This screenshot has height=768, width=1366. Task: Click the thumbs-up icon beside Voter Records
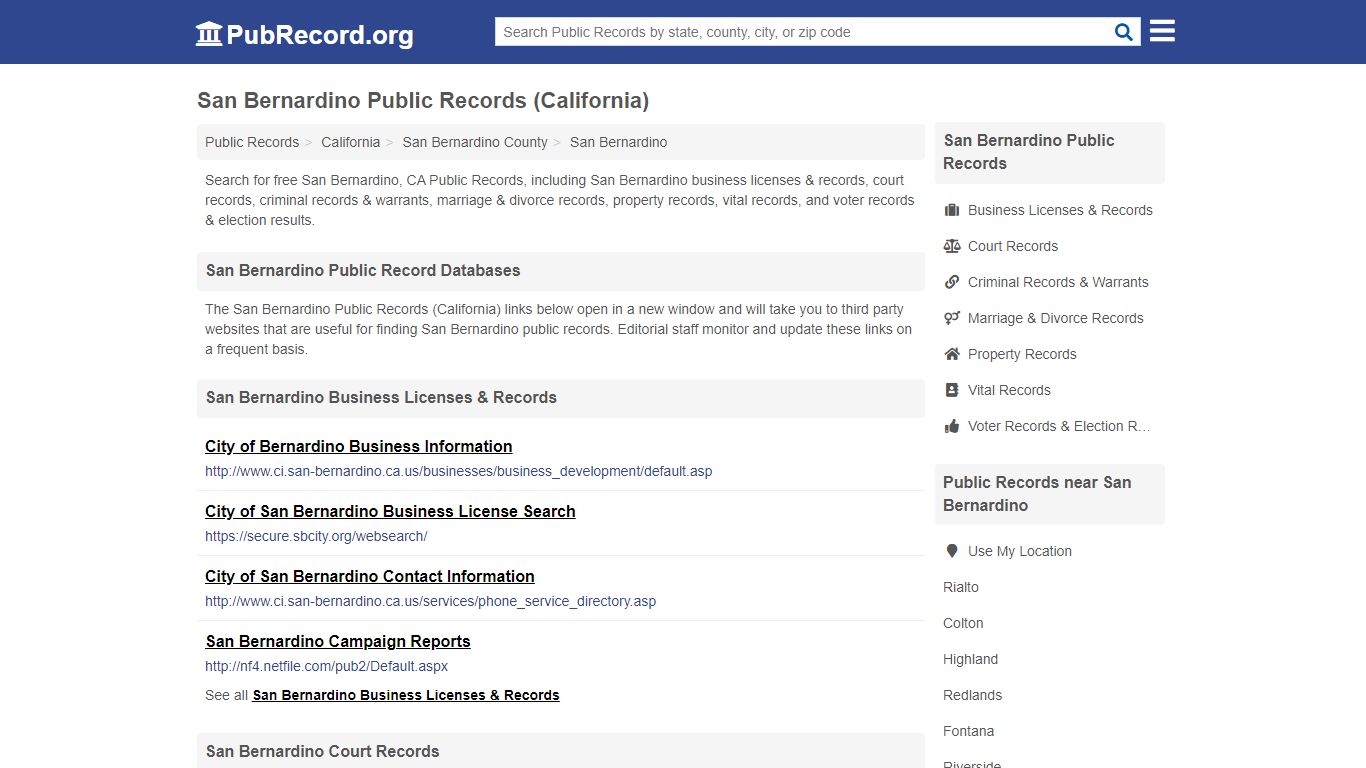[x=952, y=426]
